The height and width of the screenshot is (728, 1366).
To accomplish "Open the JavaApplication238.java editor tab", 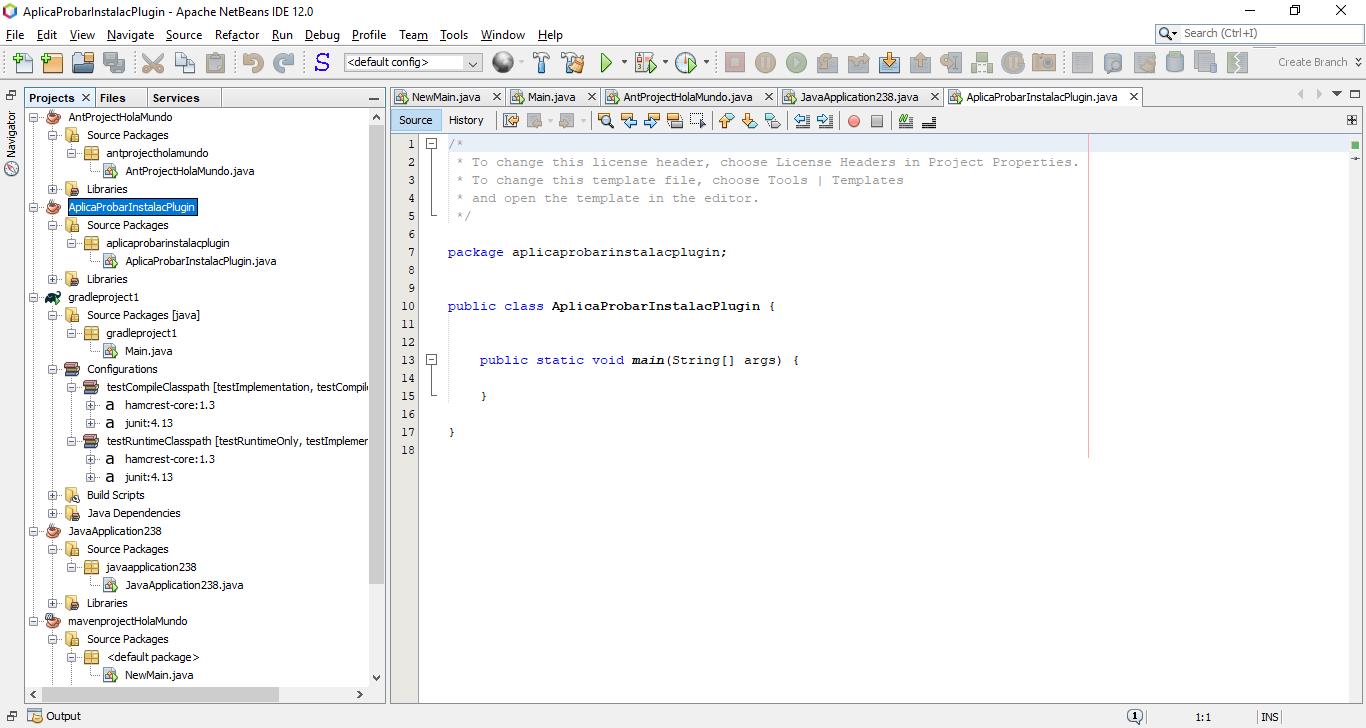I will [x=859, y=97].
